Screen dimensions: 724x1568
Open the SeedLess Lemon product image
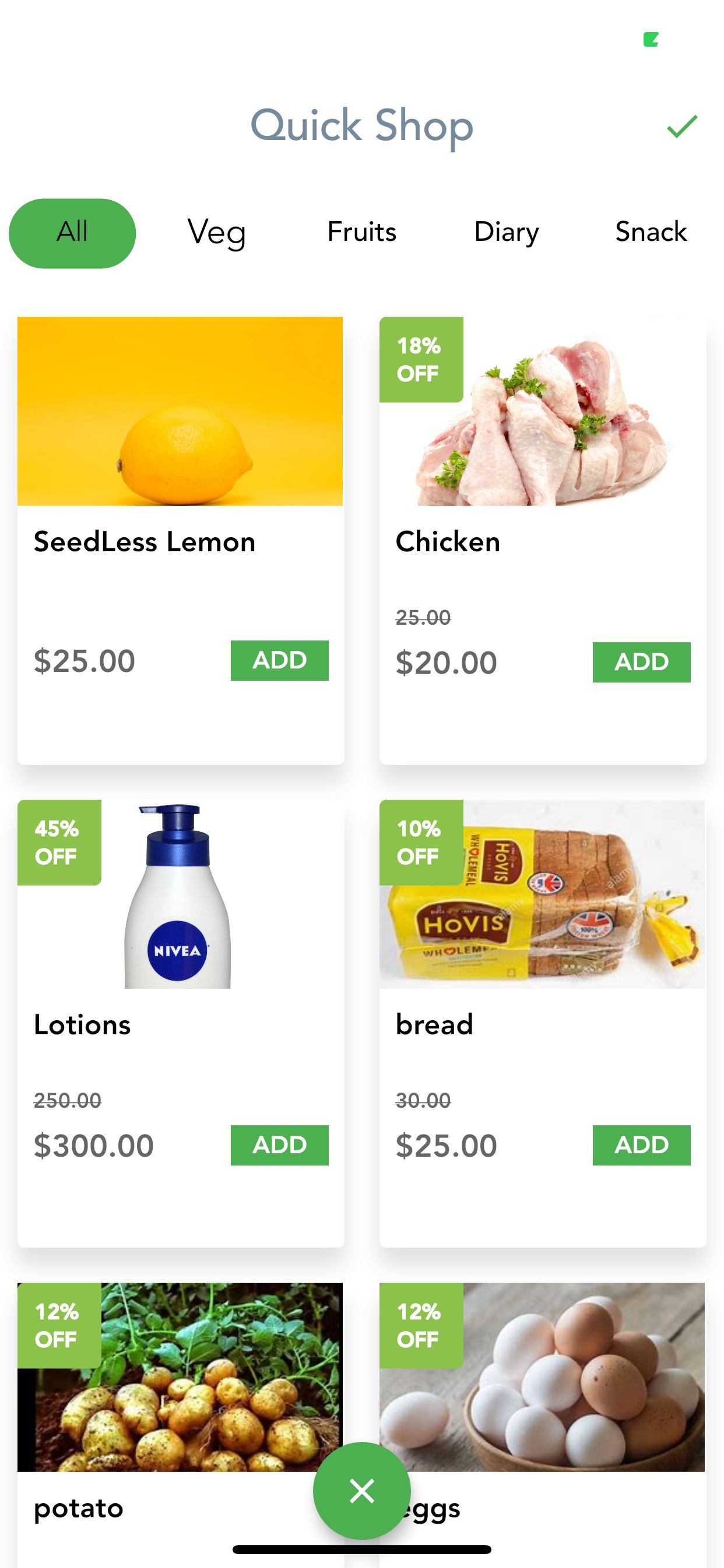180,411
